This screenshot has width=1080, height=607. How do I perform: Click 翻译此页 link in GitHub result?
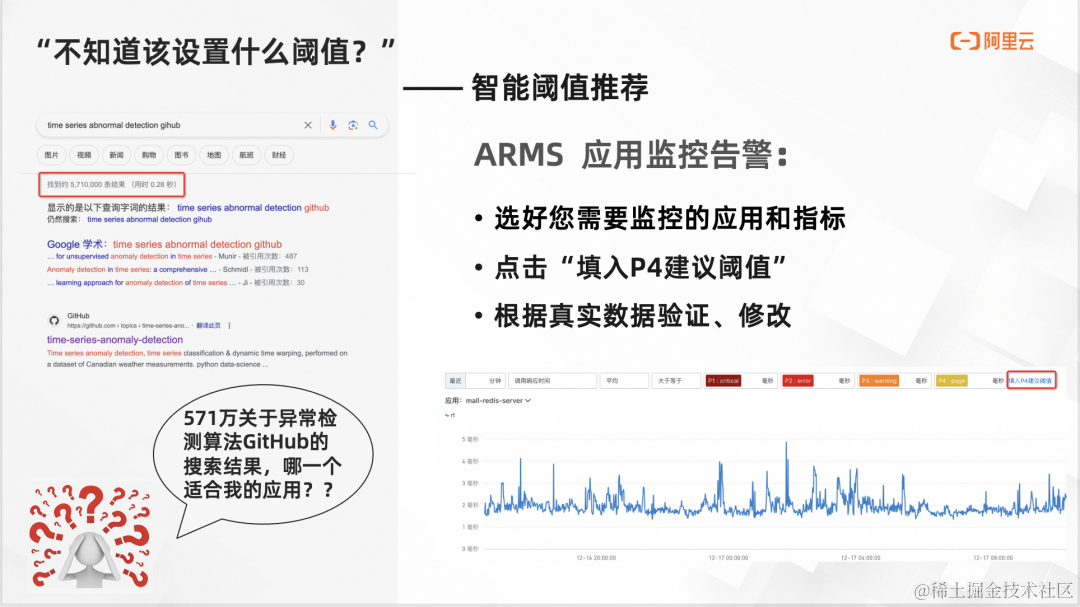[x=208, y=325]
